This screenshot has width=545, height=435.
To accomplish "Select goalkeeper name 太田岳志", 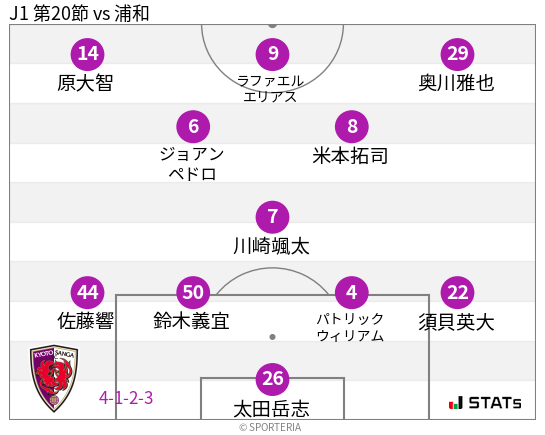I will pos(271,409).
